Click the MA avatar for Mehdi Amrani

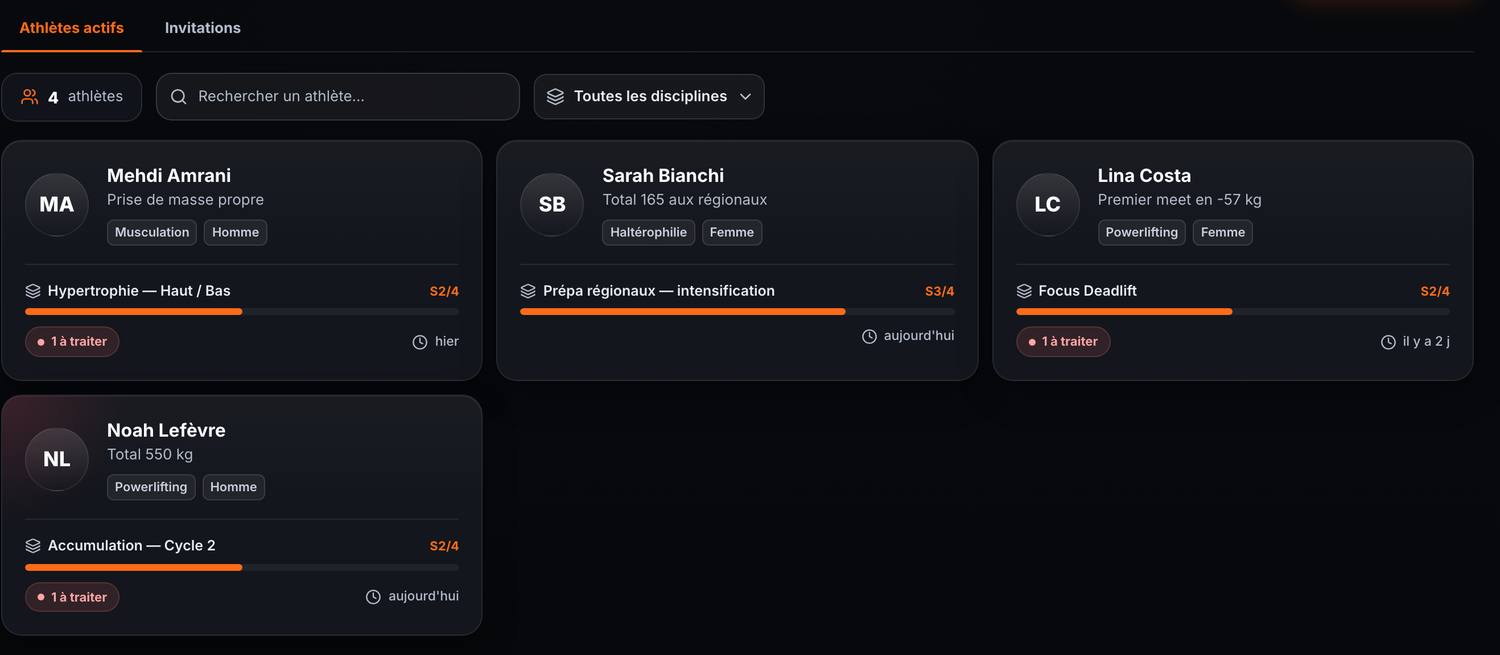point(56,204)
